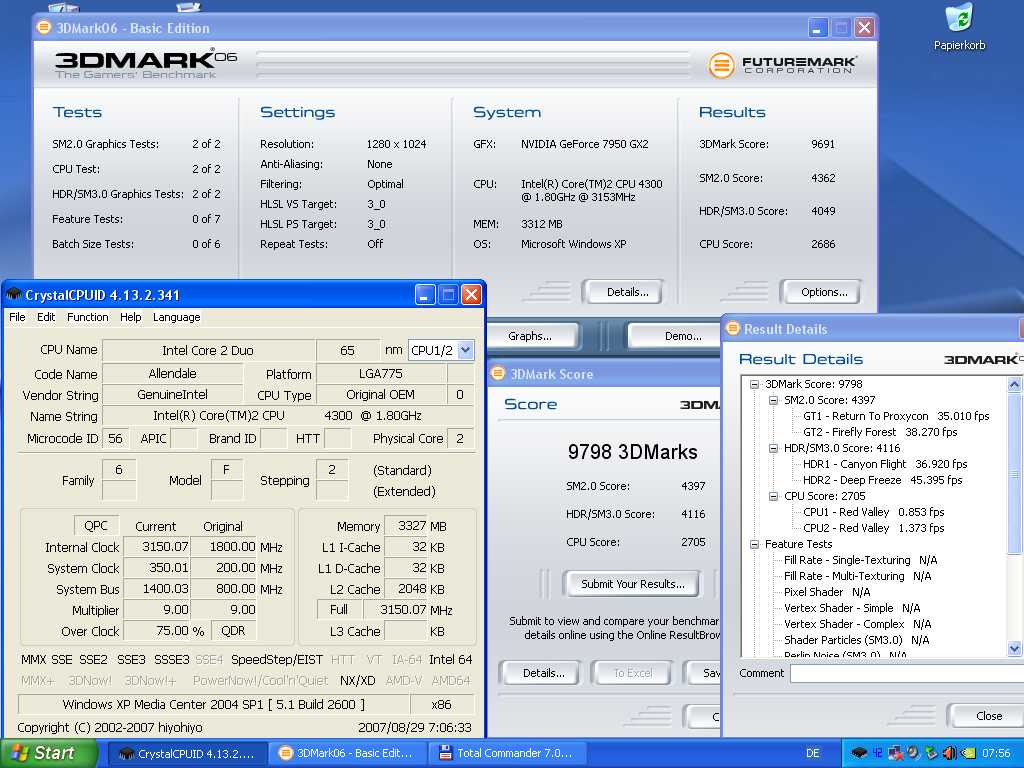This screenshot has width=1024, height=768.
Task: Click the 9798 3DMarks score text
Action: tap(632, 452)
